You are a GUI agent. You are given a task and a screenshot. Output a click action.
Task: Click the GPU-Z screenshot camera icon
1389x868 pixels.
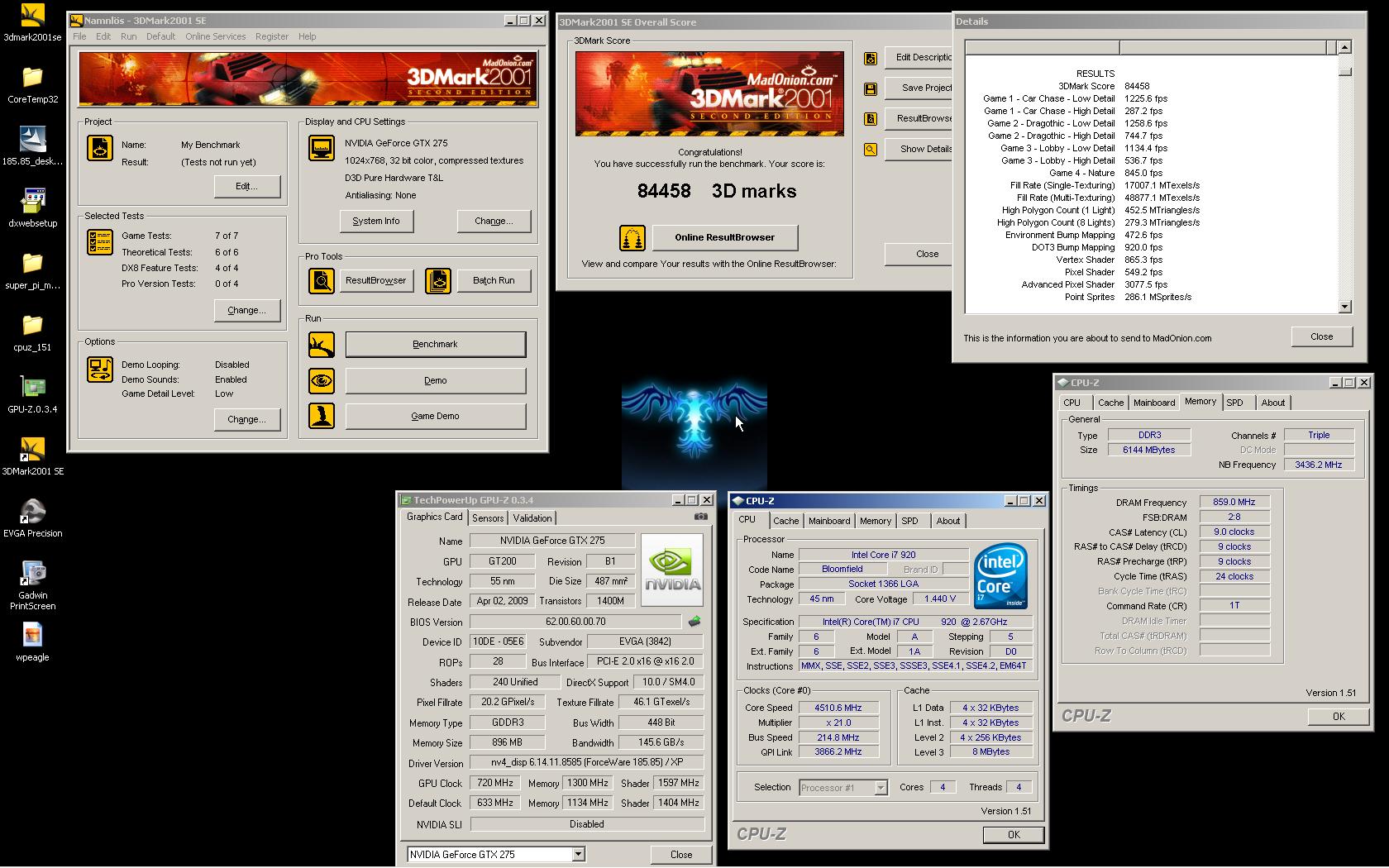701,517
